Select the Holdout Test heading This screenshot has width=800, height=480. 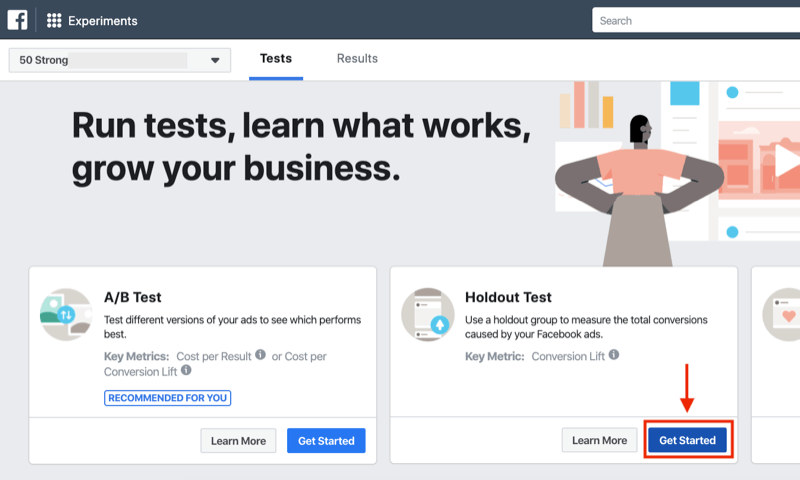click(508, 297)
